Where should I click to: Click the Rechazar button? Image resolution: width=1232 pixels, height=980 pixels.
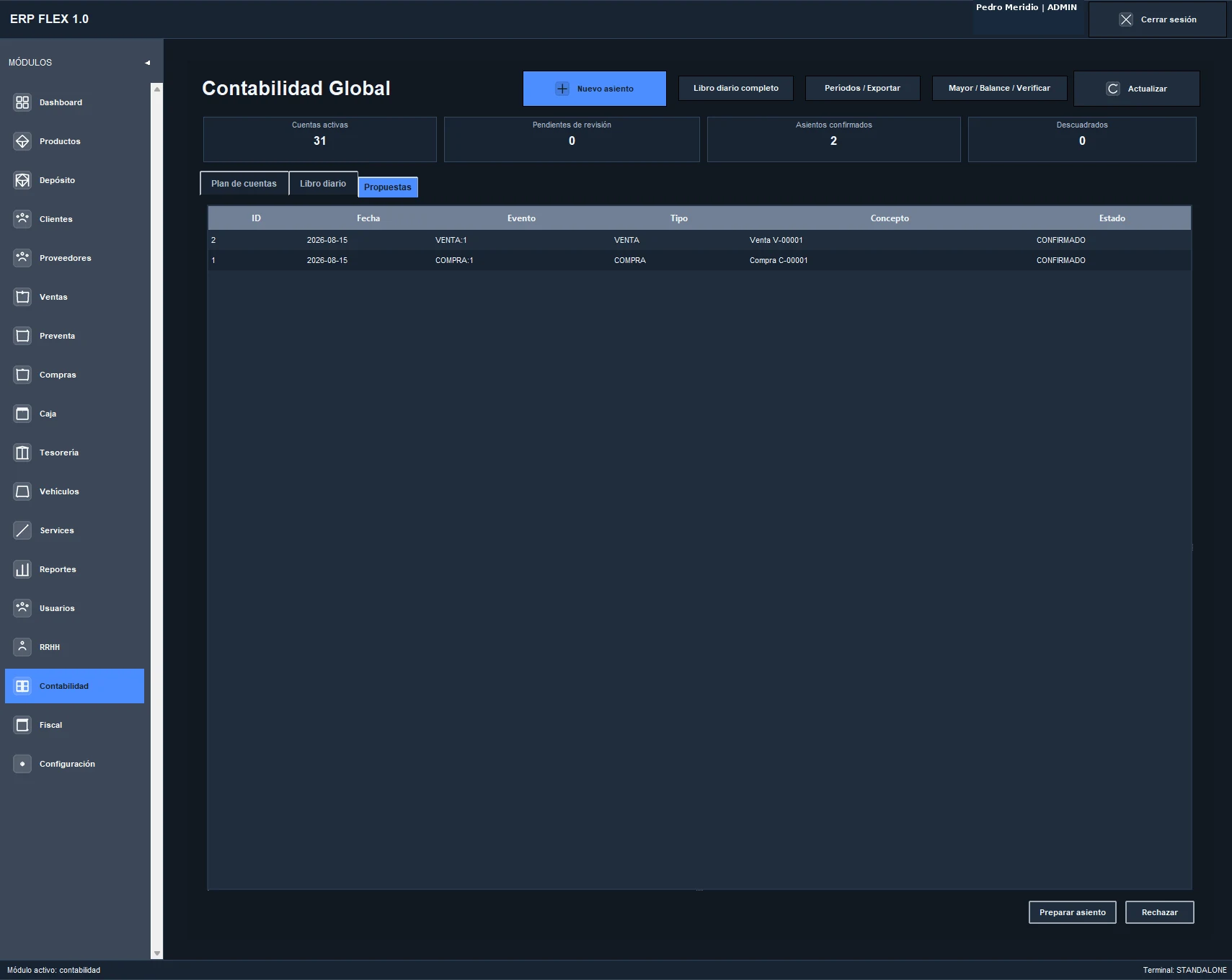tap(1160, 912)
